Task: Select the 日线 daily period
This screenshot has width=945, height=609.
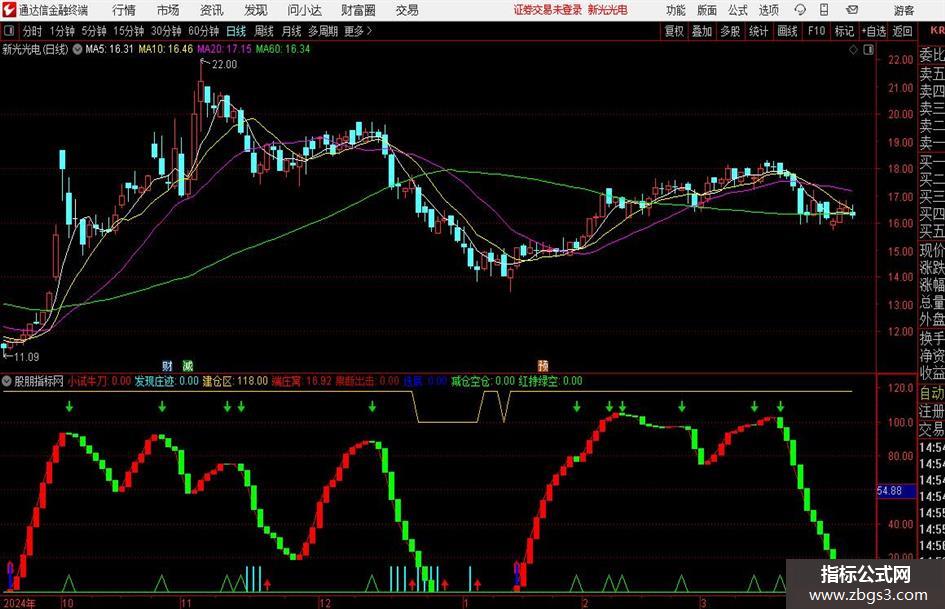Action: coord(236,31)
